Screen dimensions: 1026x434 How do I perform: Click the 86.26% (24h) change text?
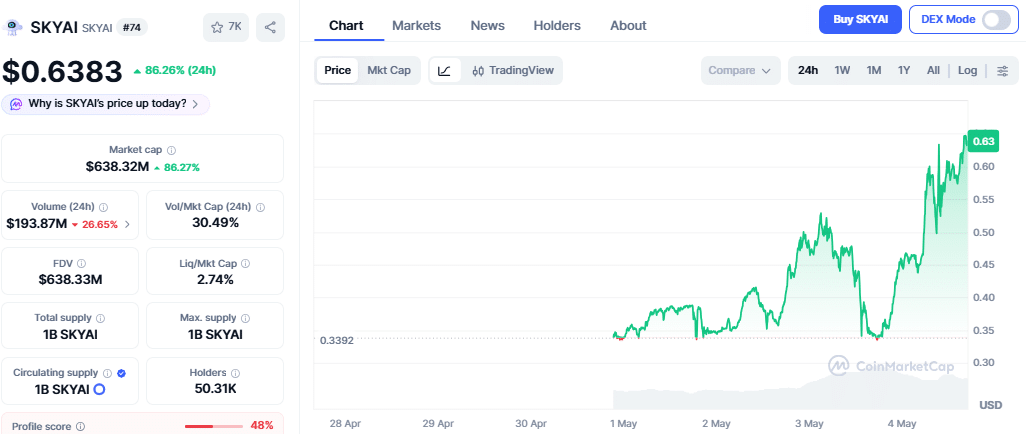[x=180, y=71]
